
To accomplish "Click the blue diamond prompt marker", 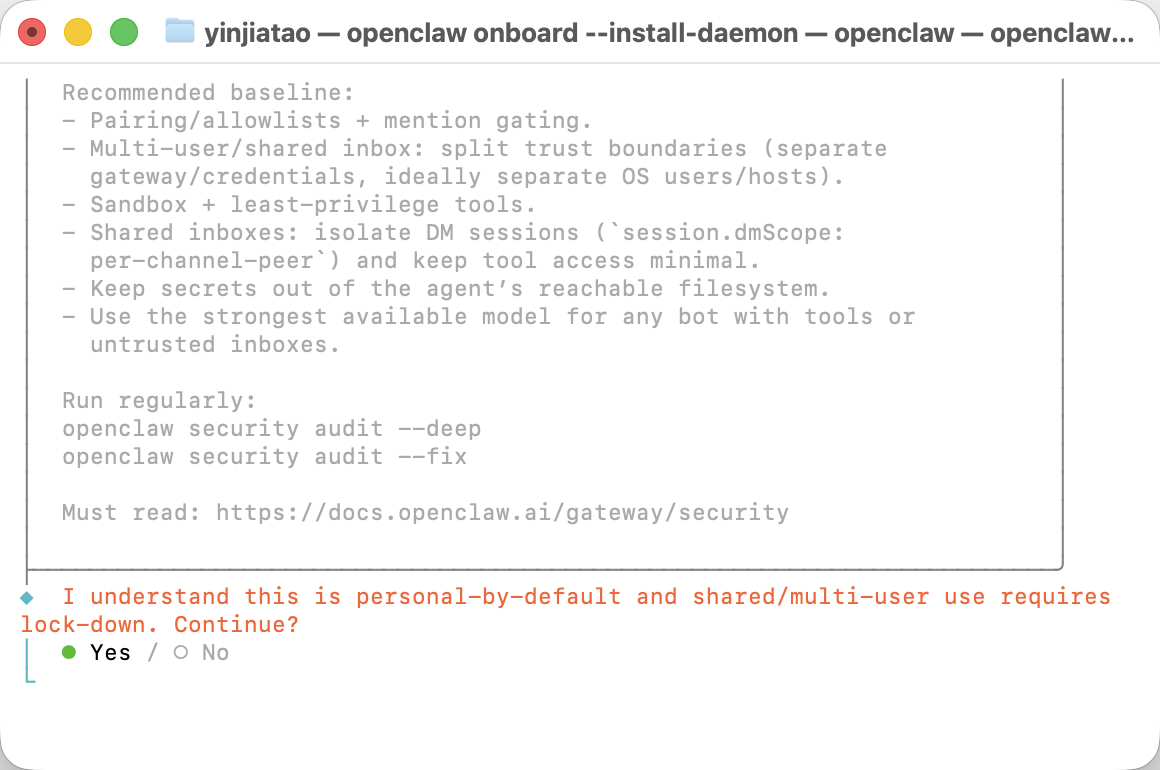I will coord(27,597).
